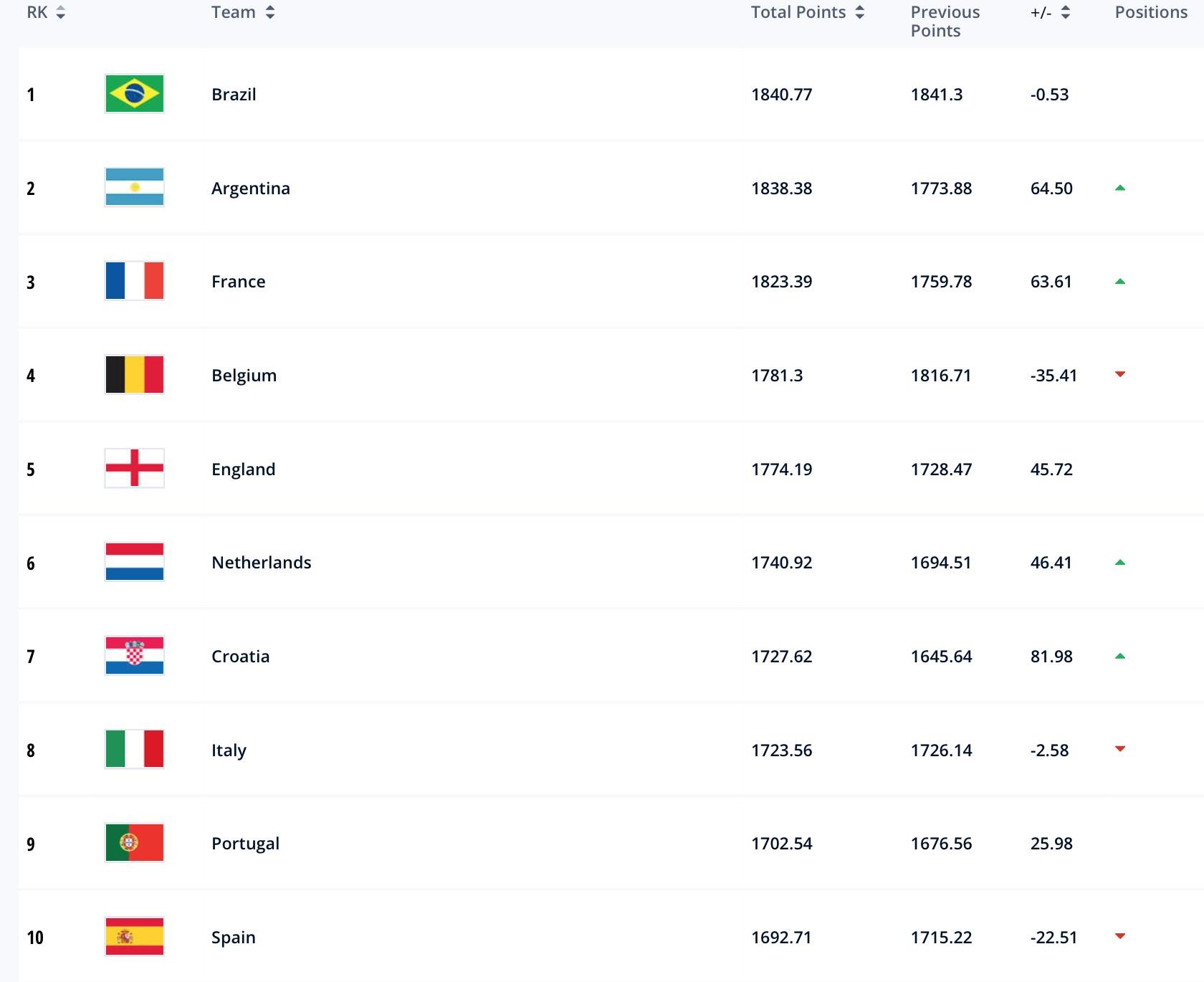Sort by +/- column arrows
The image size is (1204, 982).
tap(1066, 13)
